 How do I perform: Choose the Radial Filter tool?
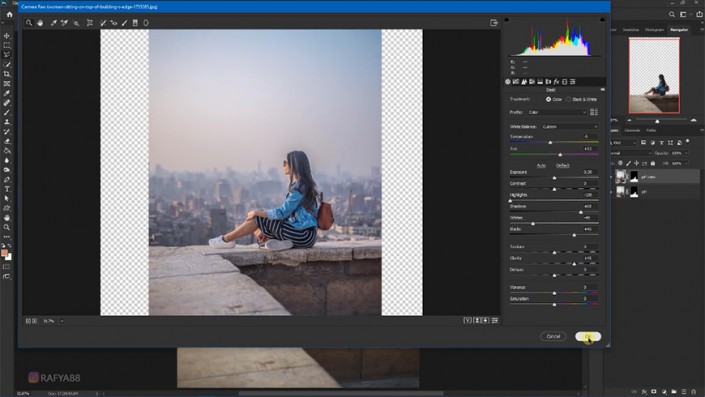coord(146,23)
